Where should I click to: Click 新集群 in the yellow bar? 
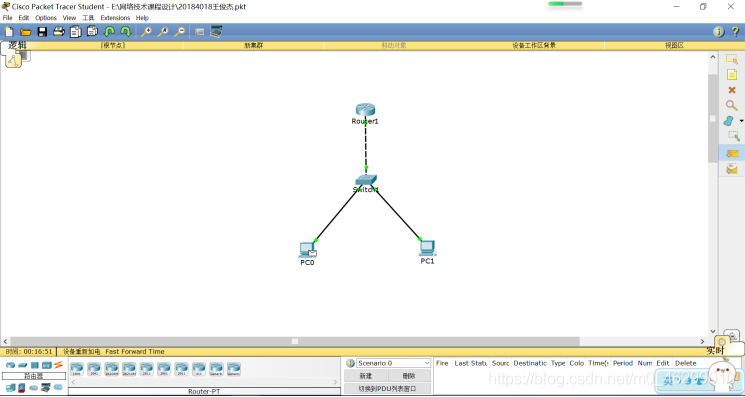pyautogui.click(x=253, y=46)
